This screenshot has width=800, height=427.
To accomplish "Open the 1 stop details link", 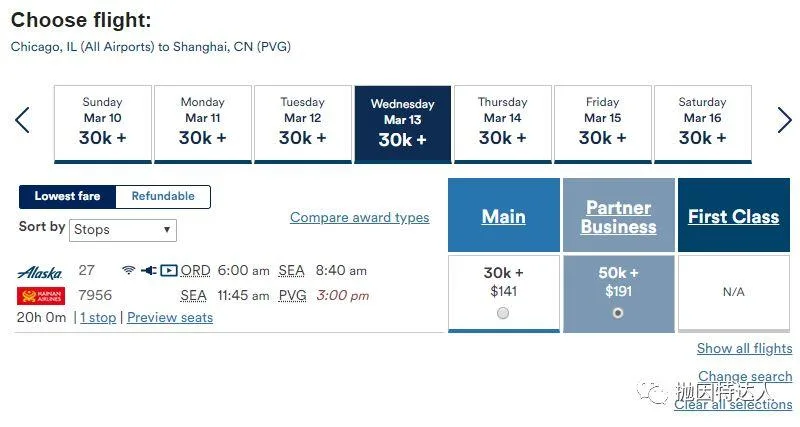I will tap(98, 318).
